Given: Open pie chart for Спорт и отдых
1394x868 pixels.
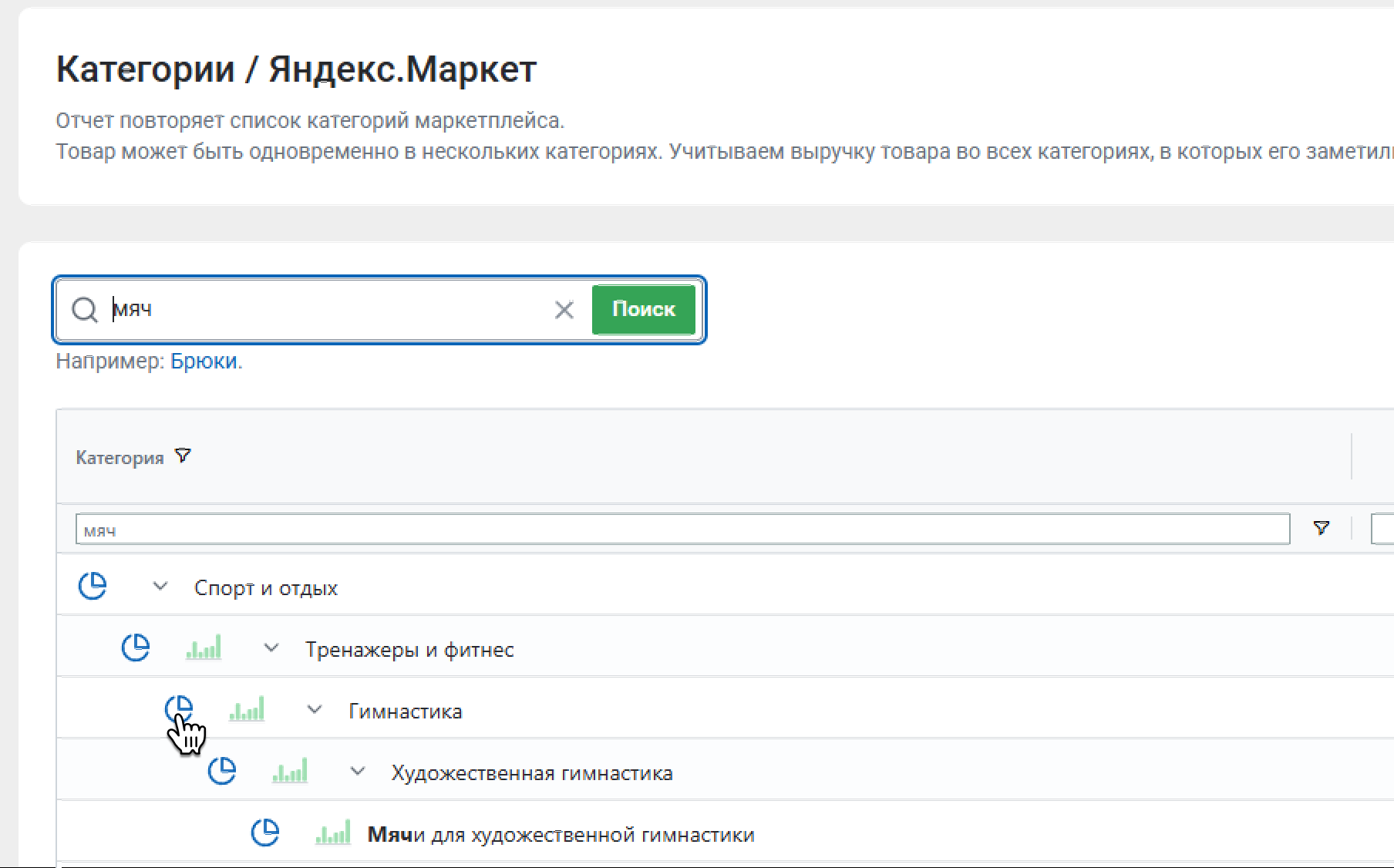Looking at the screenshot, I should click(x=93, y=586).
